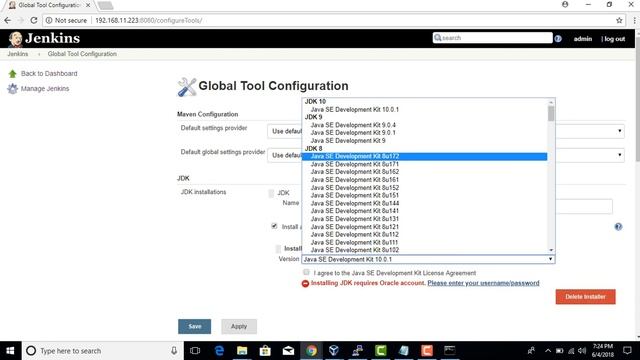This screenshot has height=360, width=640.
Task: Pick Java SE Development Kit 8u144
Action: (424, 203)
